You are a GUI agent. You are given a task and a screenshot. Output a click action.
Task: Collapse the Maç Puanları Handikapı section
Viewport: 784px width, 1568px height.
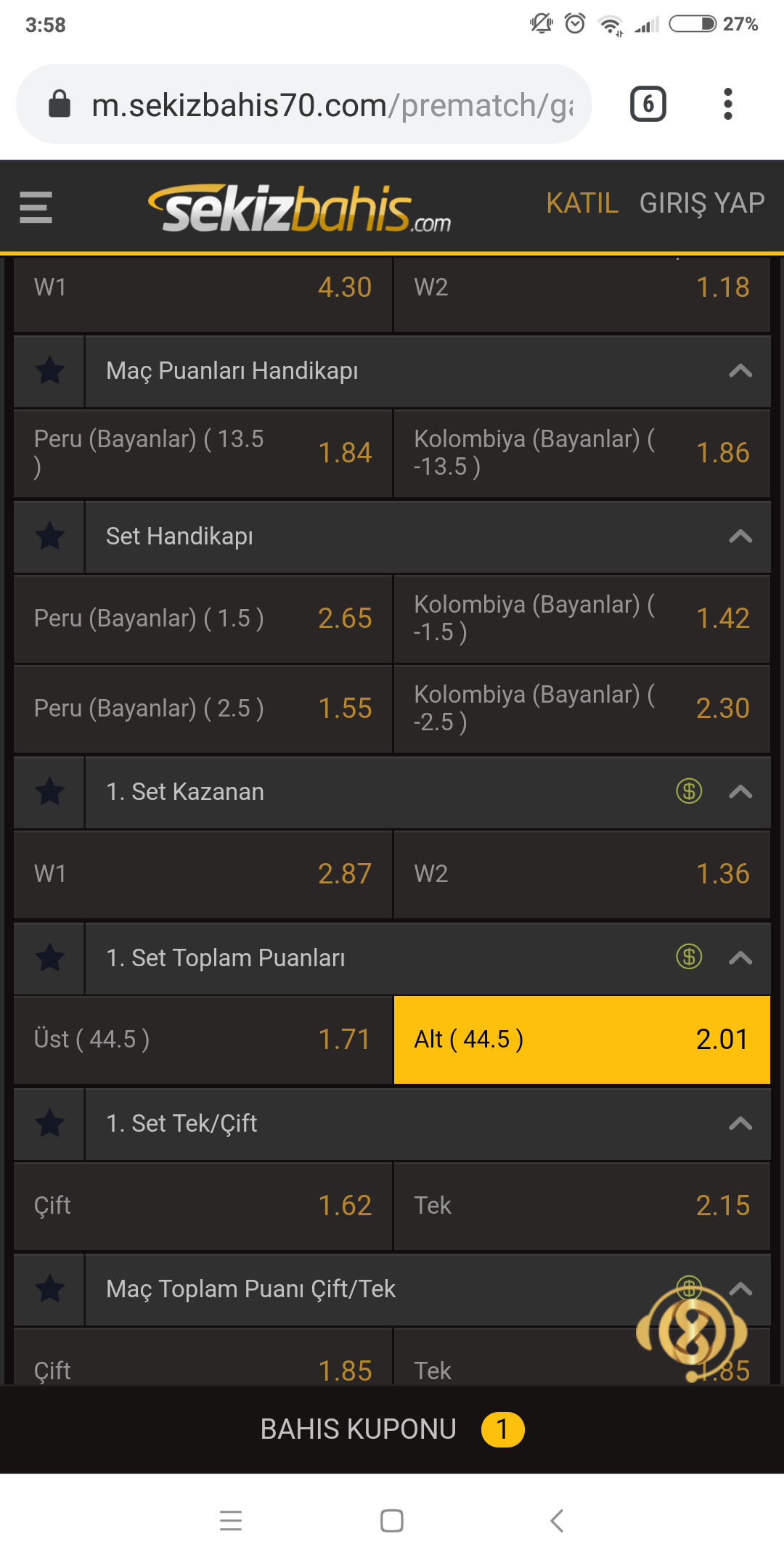tap(740, 371)
